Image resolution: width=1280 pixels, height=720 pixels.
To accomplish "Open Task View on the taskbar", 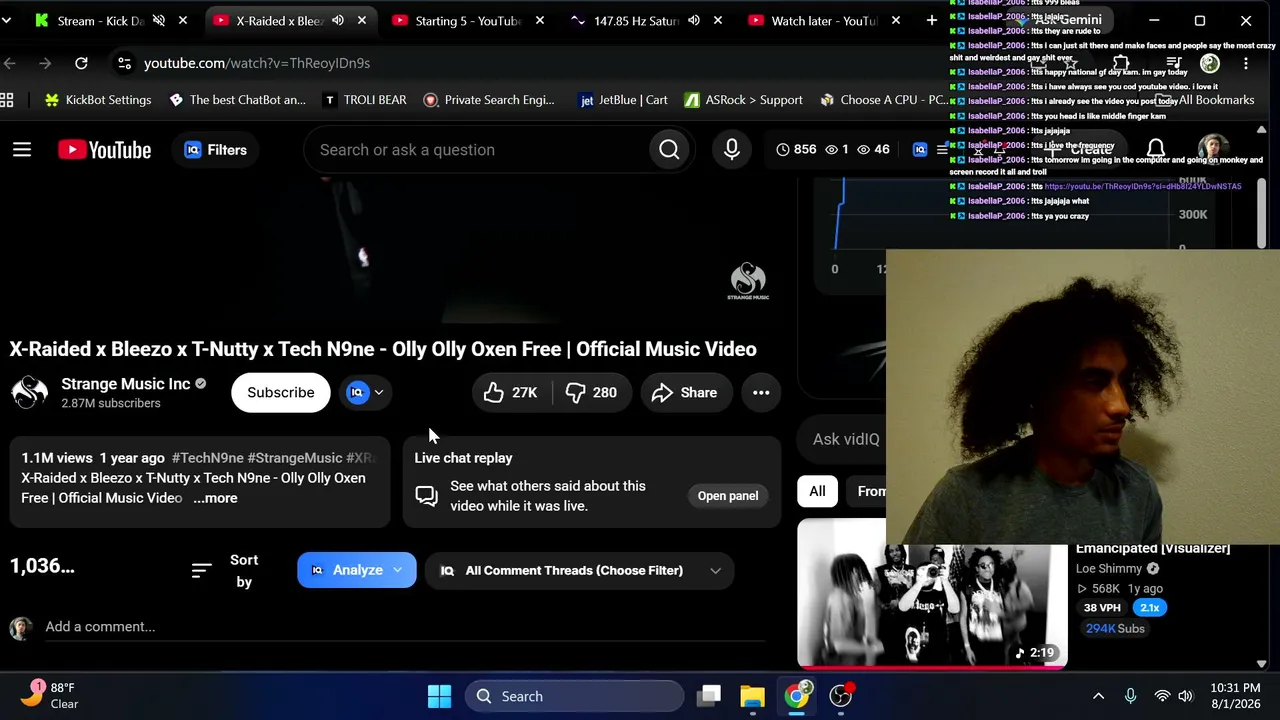I will click(x=710, y=696).
